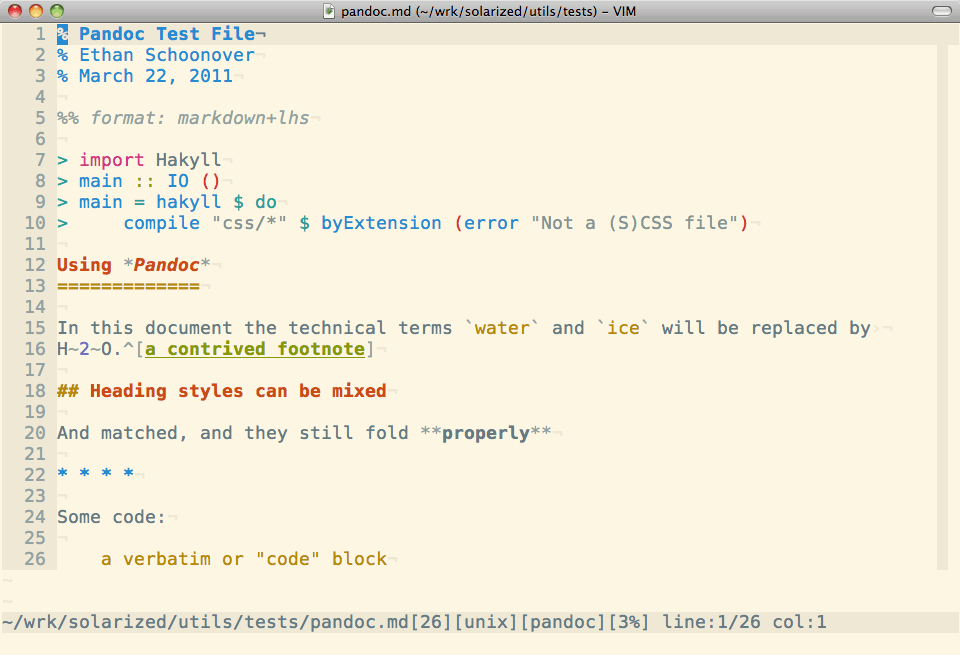Place cursor on "Pandoc Test File" title

(x=167, y=34)
